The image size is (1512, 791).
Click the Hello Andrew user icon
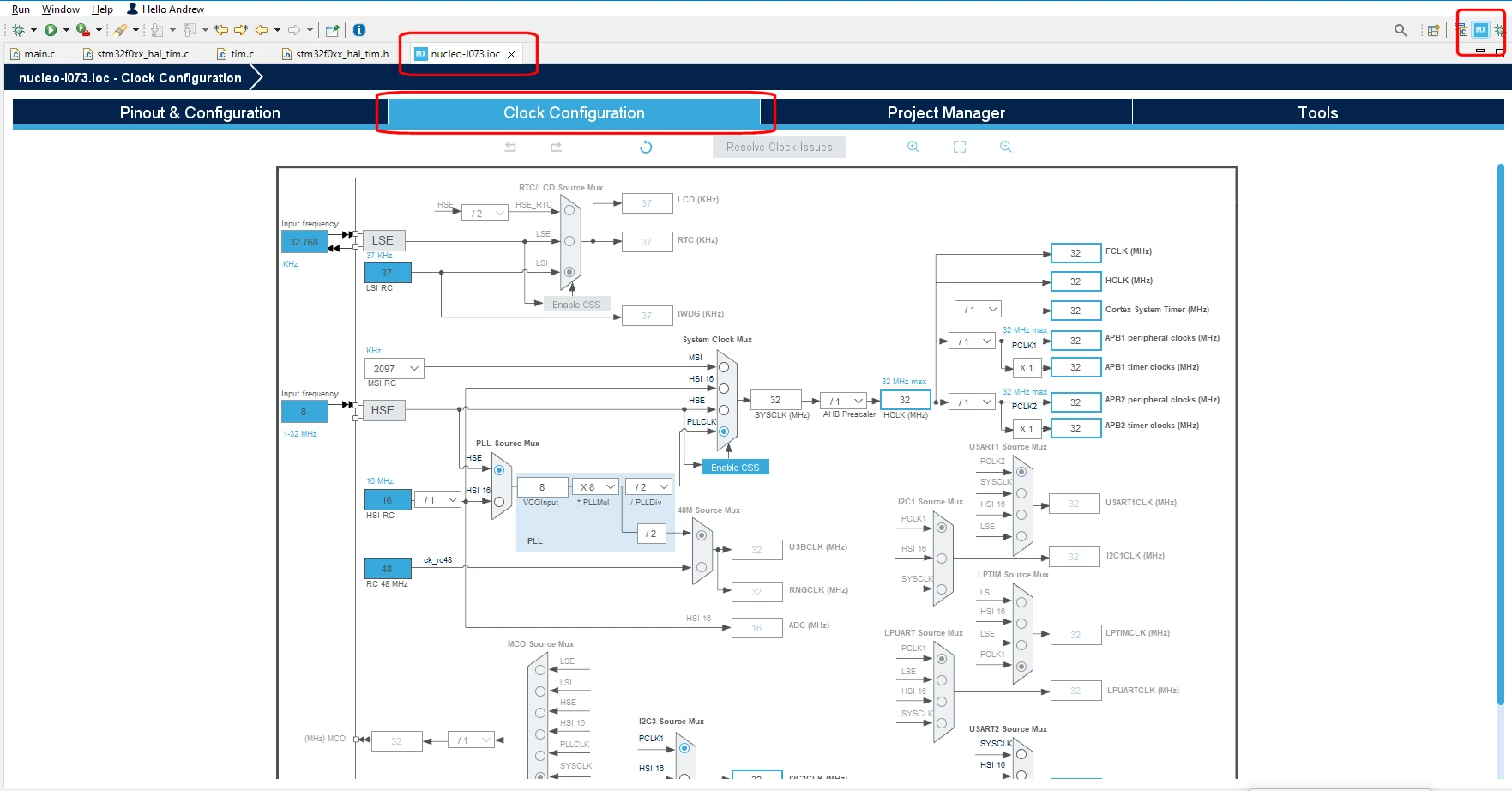132,9
